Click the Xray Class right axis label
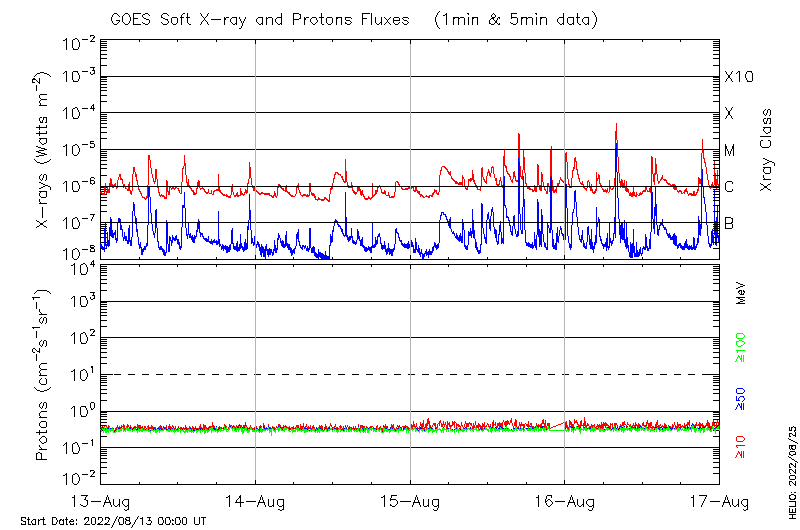The image size is (800, 530). [x=767, y=150]
